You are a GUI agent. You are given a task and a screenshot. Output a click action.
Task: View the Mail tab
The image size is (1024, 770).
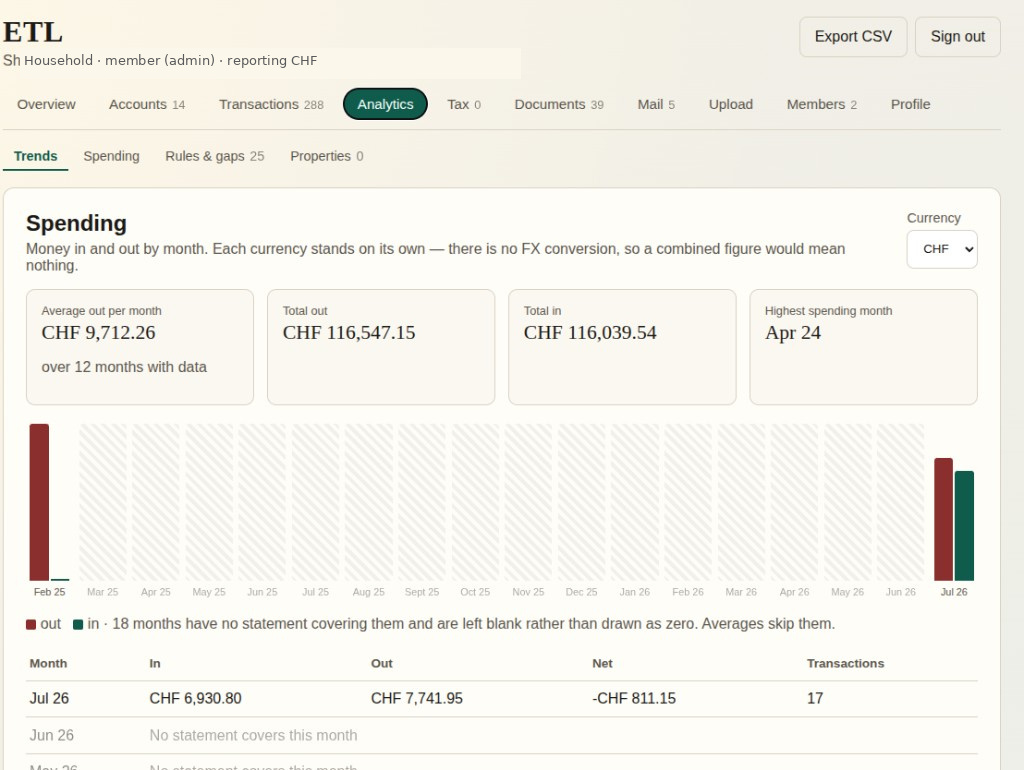(x=656, y=104)
